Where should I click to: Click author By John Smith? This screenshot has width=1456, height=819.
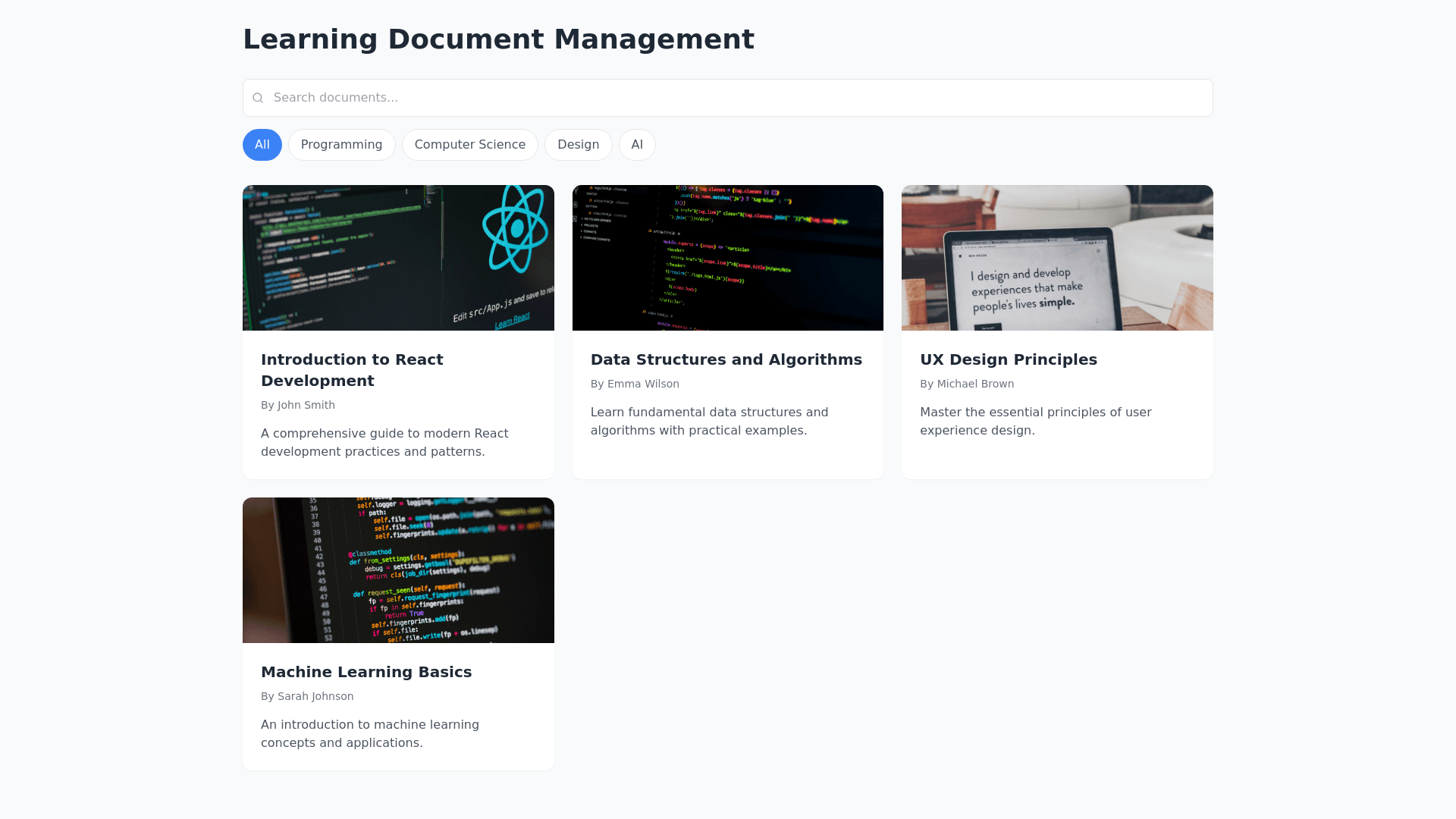point(298,405)
